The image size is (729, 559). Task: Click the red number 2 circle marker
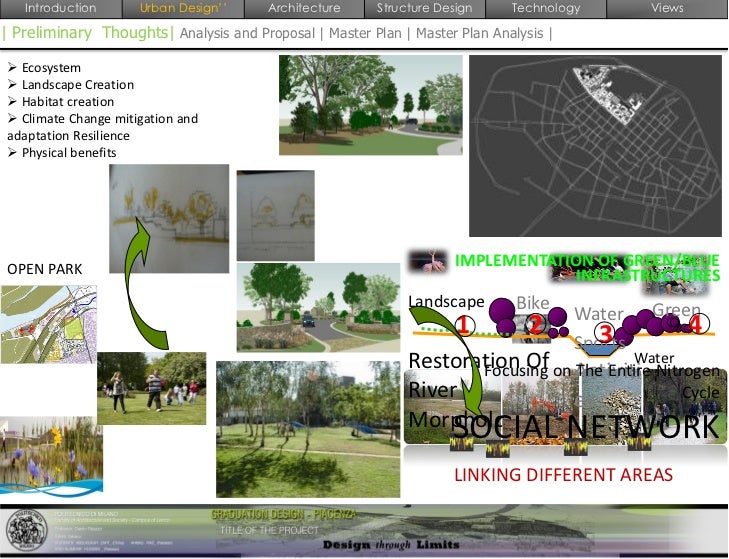pos(535,324)
